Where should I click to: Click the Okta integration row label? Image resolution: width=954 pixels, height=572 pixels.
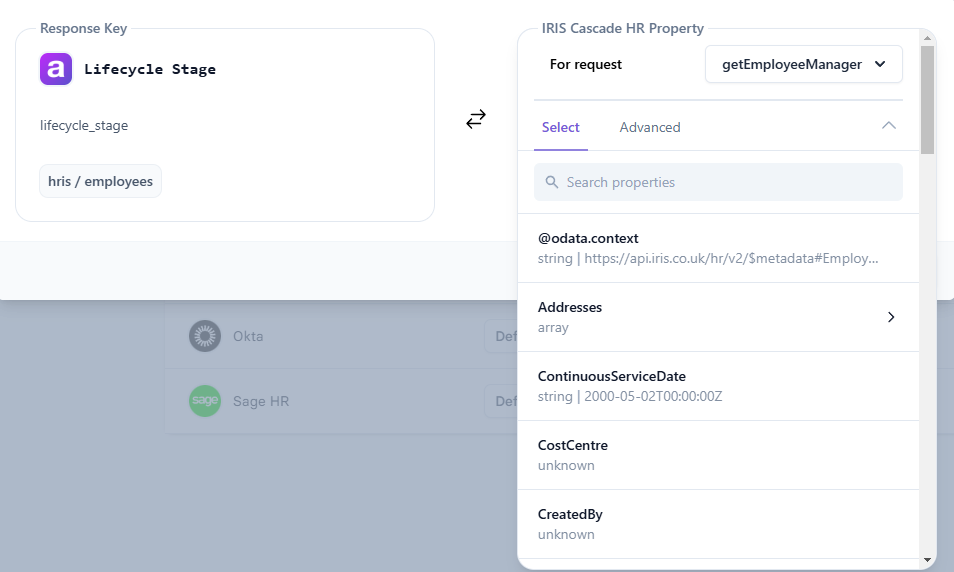[248, 336]
